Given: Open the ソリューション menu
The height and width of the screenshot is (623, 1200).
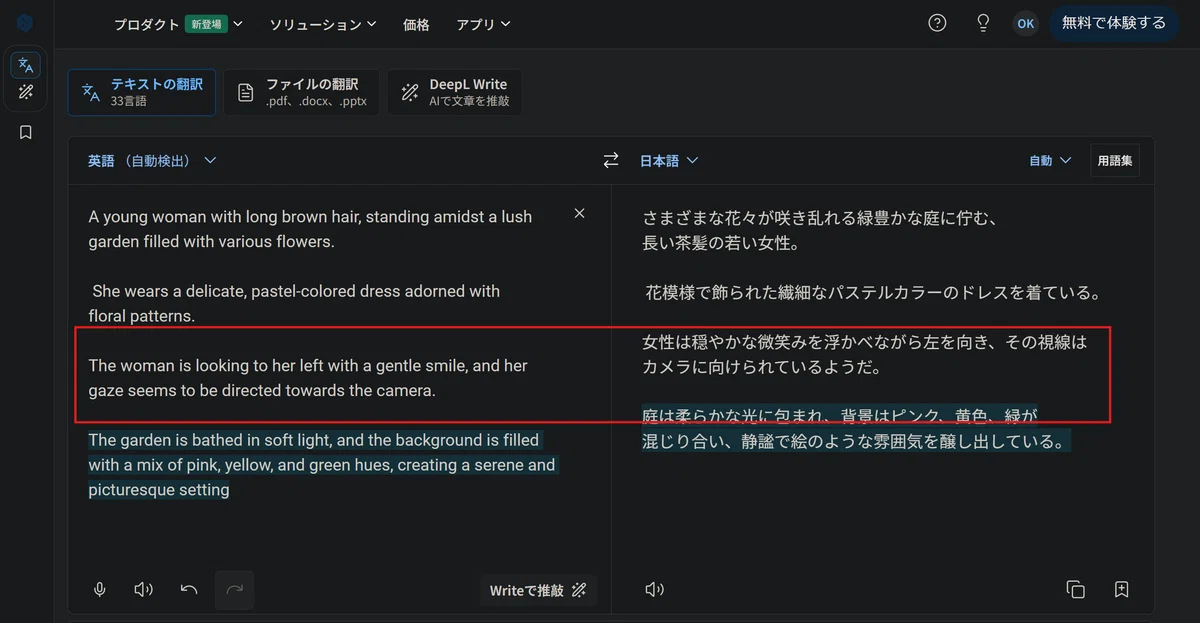Looking at the screenshot, I should tap(323, 24).
